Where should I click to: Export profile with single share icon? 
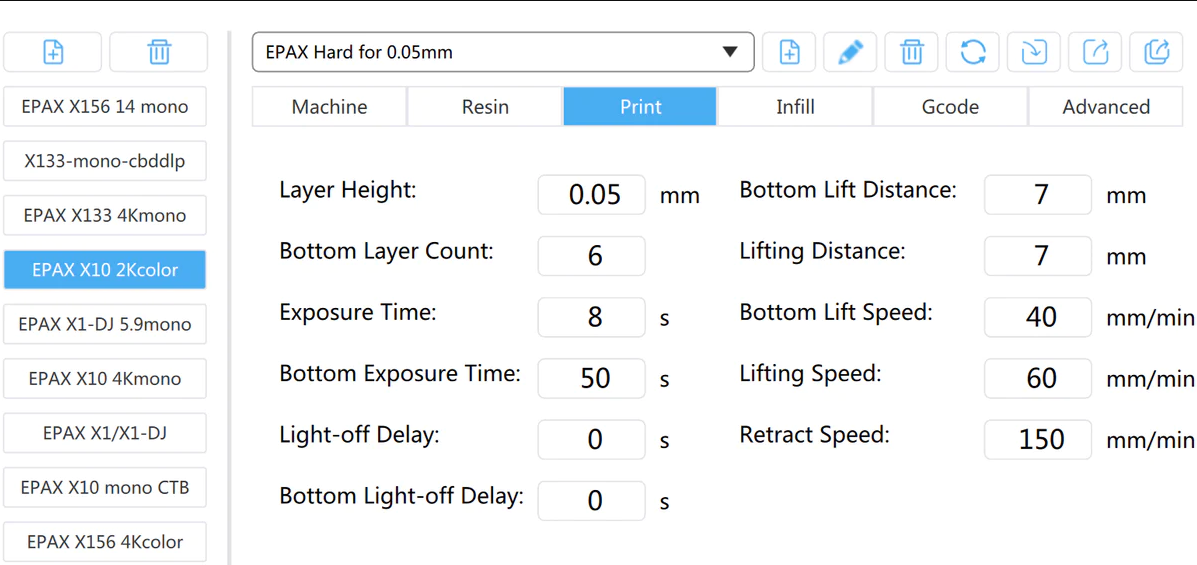point(1095,52)
